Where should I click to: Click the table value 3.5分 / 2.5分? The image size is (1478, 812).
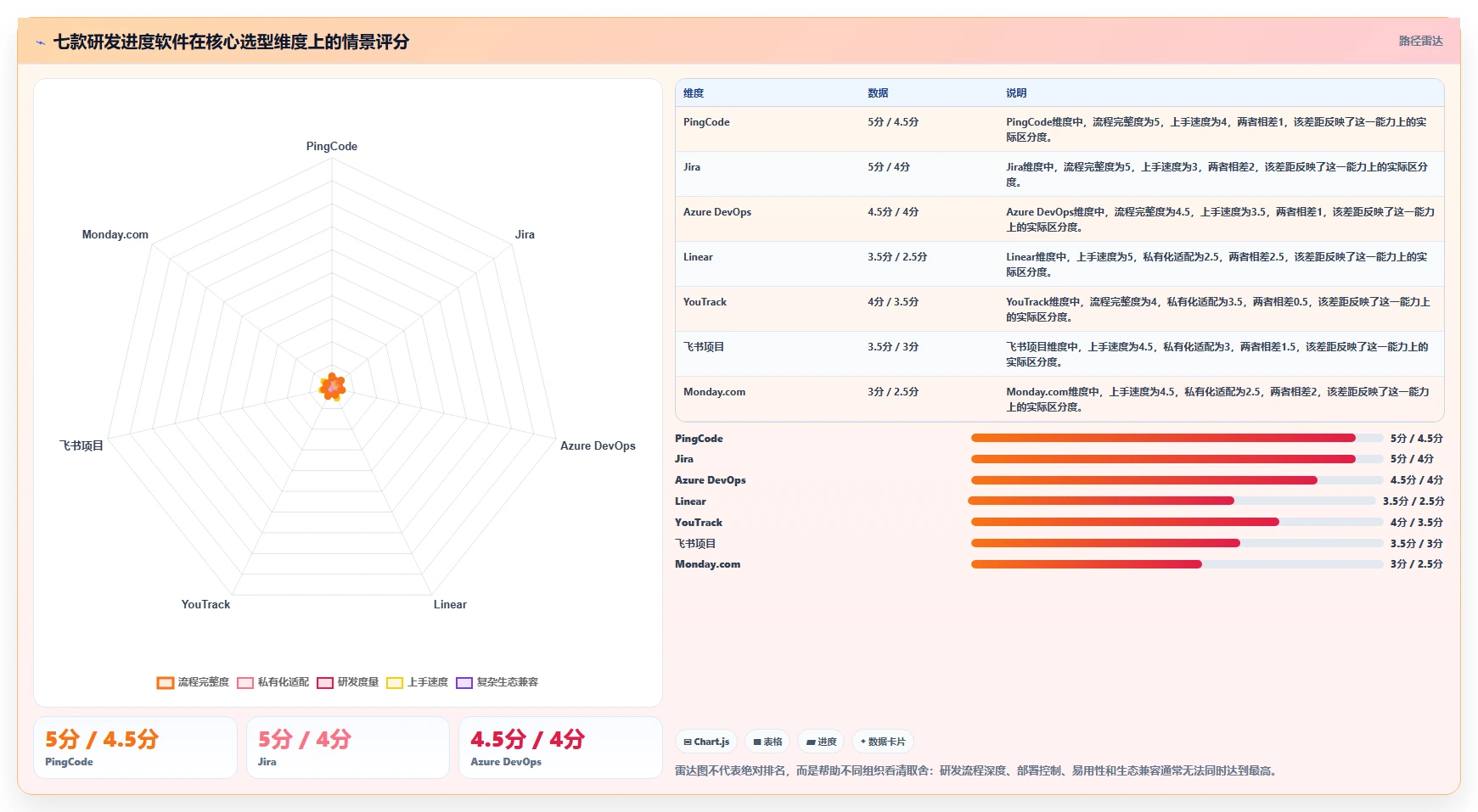(x=897, y=257)
